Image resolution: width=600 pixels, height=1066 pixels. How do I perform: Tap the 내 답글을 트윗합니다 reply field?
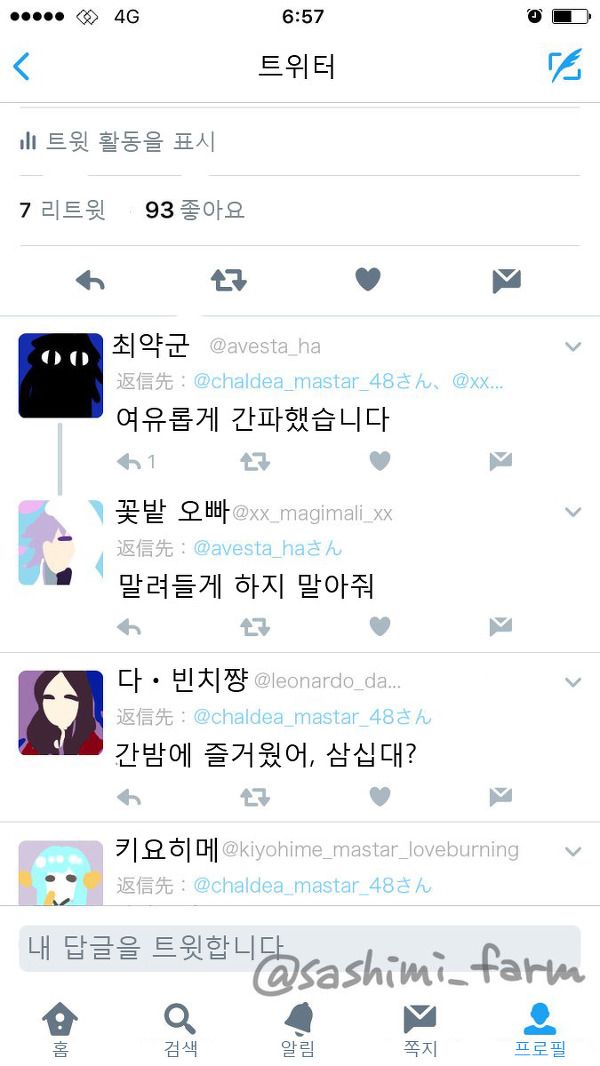pyautogui.click(x=300, y=948)
